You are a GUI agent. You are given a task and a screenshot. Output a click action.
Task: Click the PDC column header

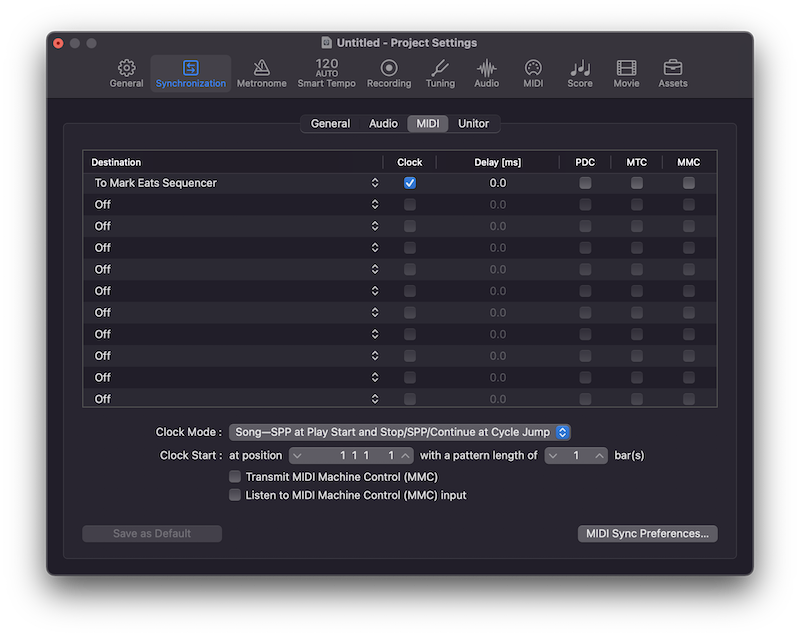point(585,162)
